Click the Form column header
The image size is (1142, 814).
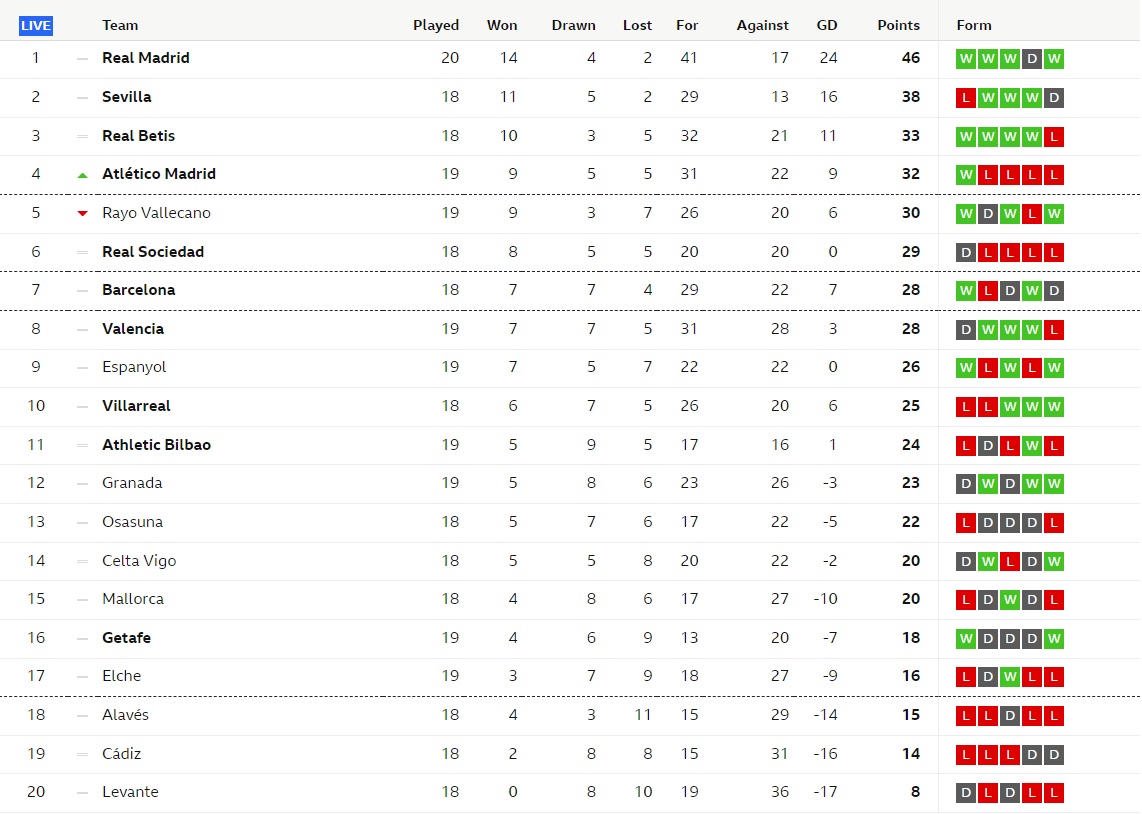point(974,25)
